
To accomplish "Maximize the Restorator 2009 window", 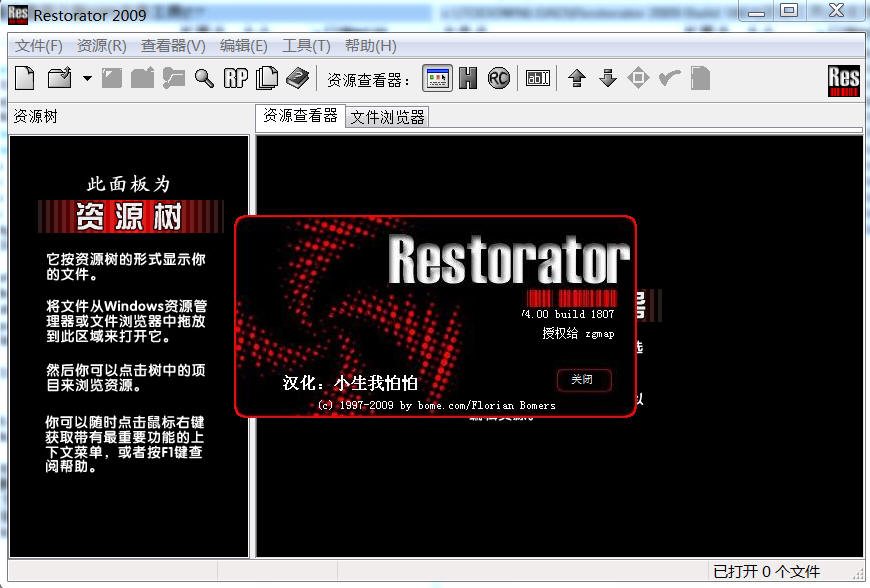I will 788,11.
